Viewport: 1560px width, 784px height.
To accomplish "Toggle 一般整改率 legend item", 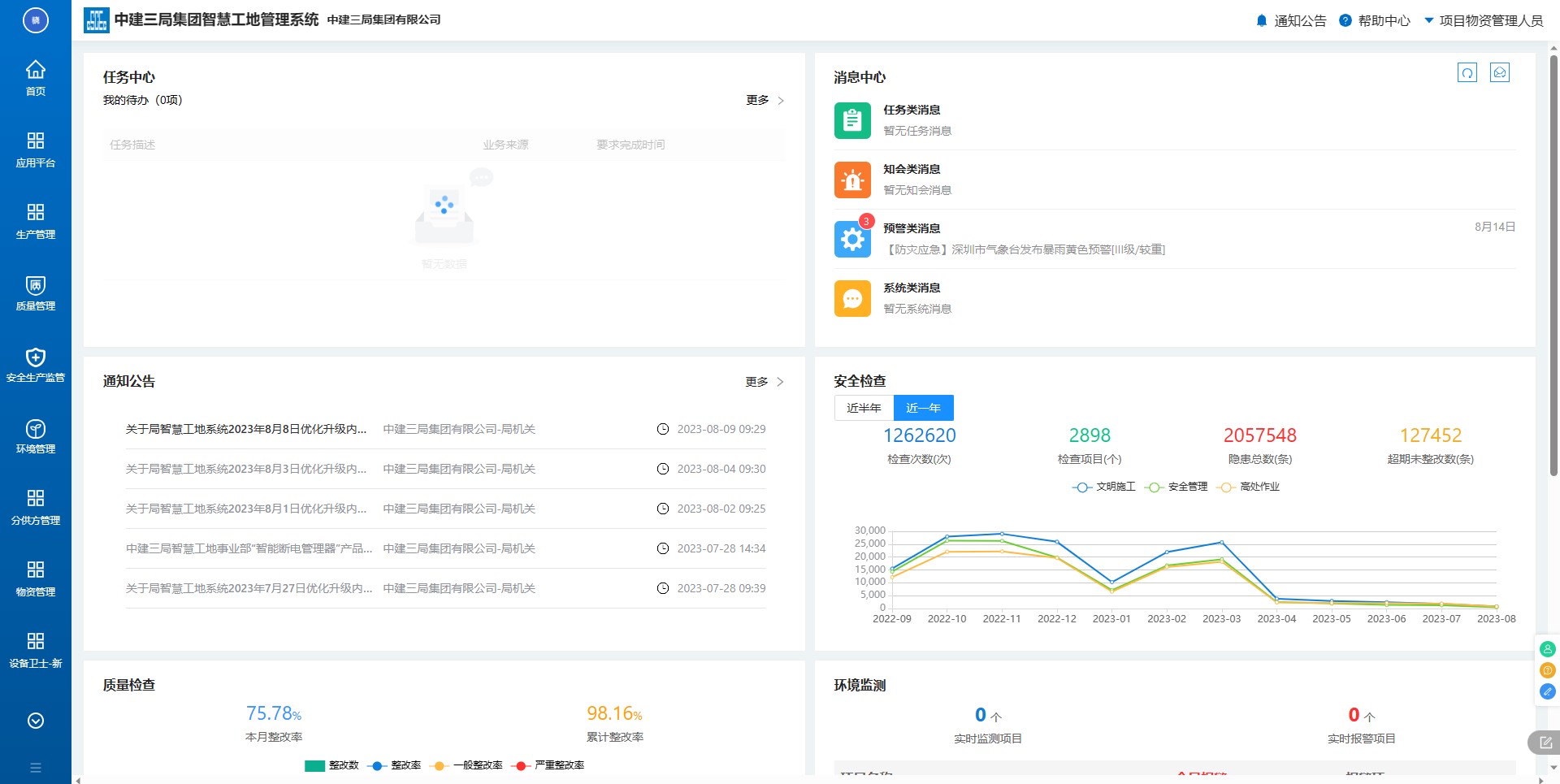I will pos(466,765).
